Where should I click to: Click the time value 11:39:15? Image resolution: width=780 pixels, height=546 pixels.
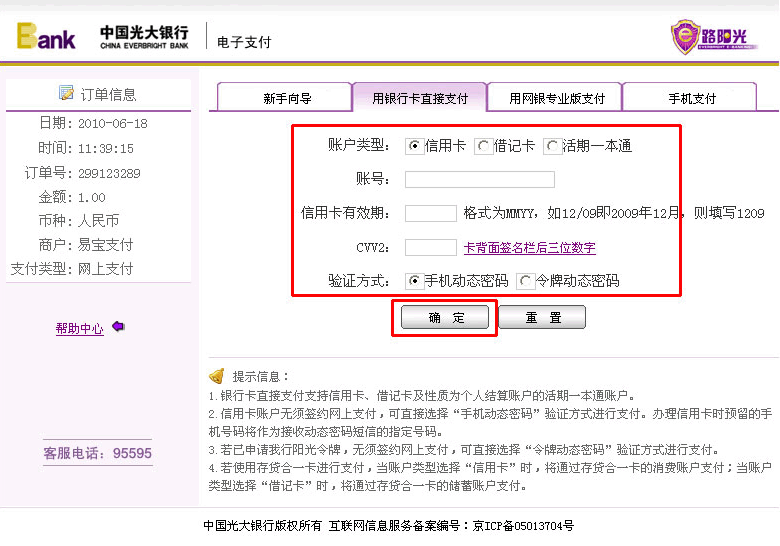pos(106,148)
